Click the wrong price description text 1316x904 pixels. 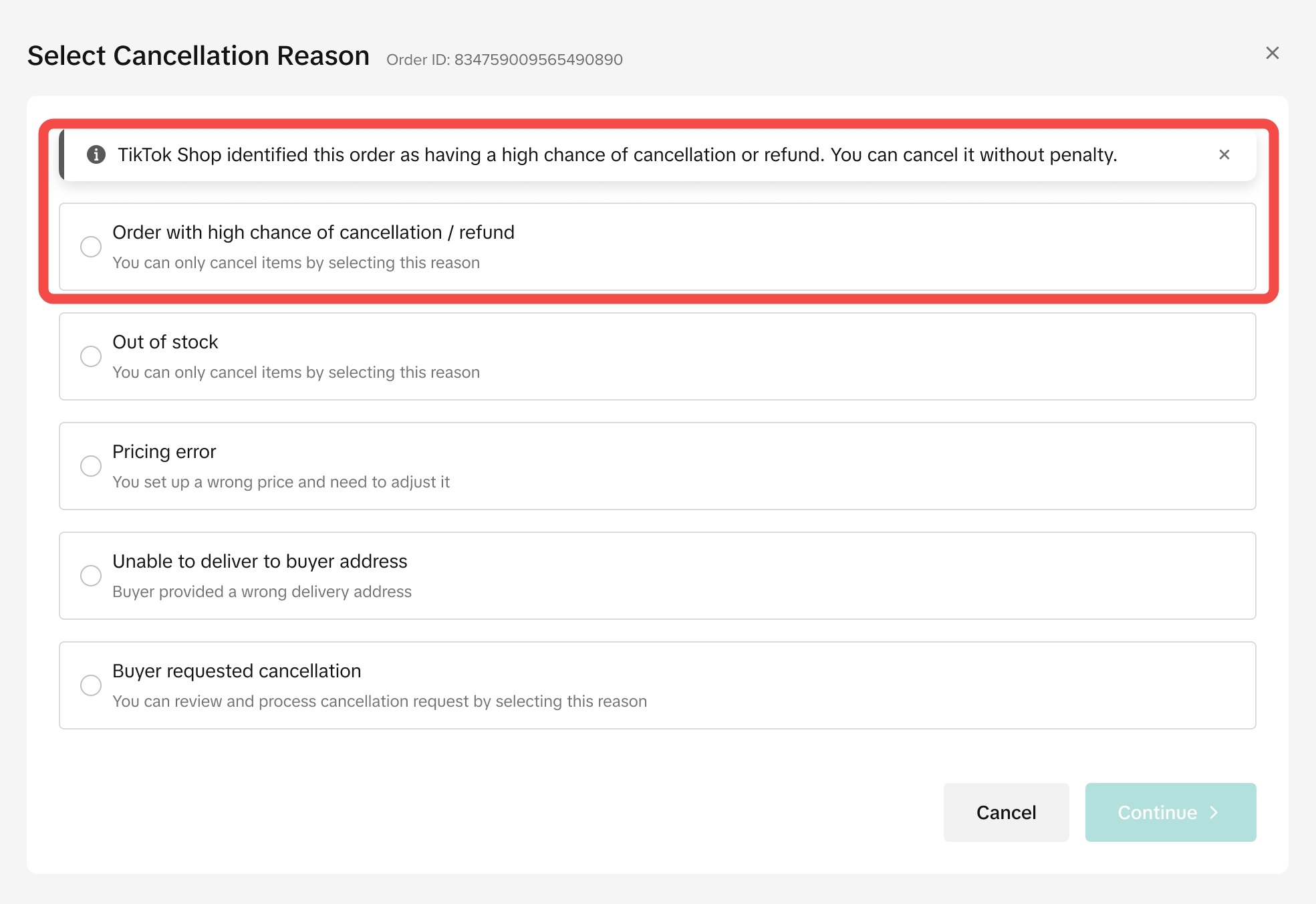click(x=281, y=482)
